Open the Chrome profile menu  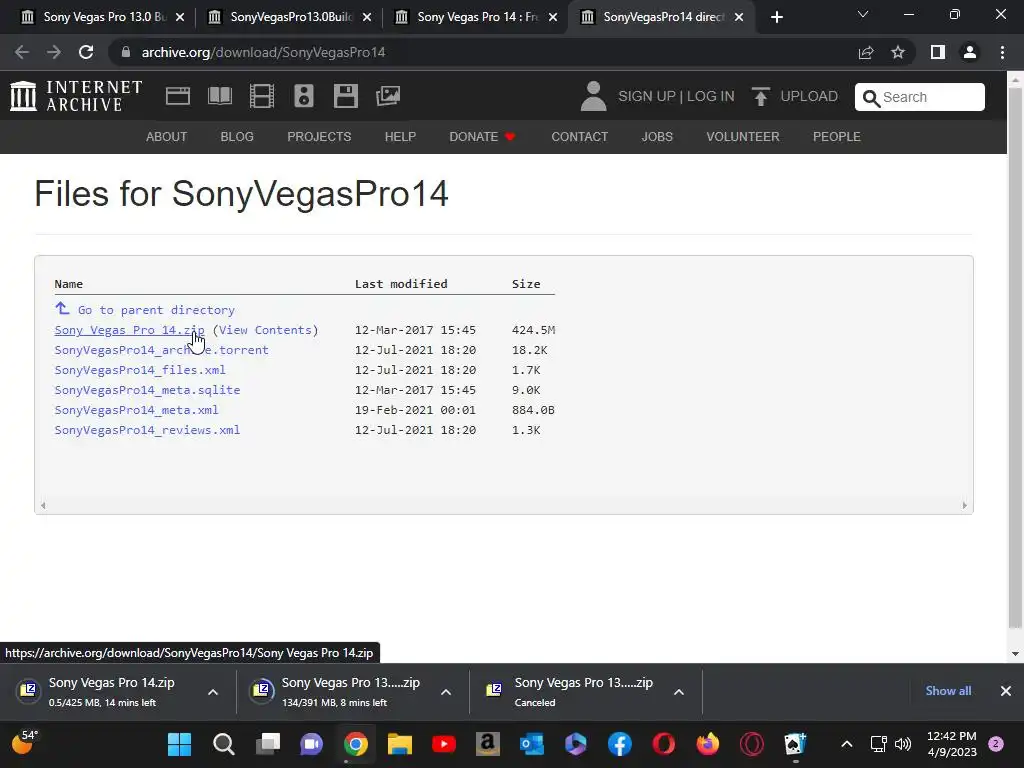tap(970, 52)
